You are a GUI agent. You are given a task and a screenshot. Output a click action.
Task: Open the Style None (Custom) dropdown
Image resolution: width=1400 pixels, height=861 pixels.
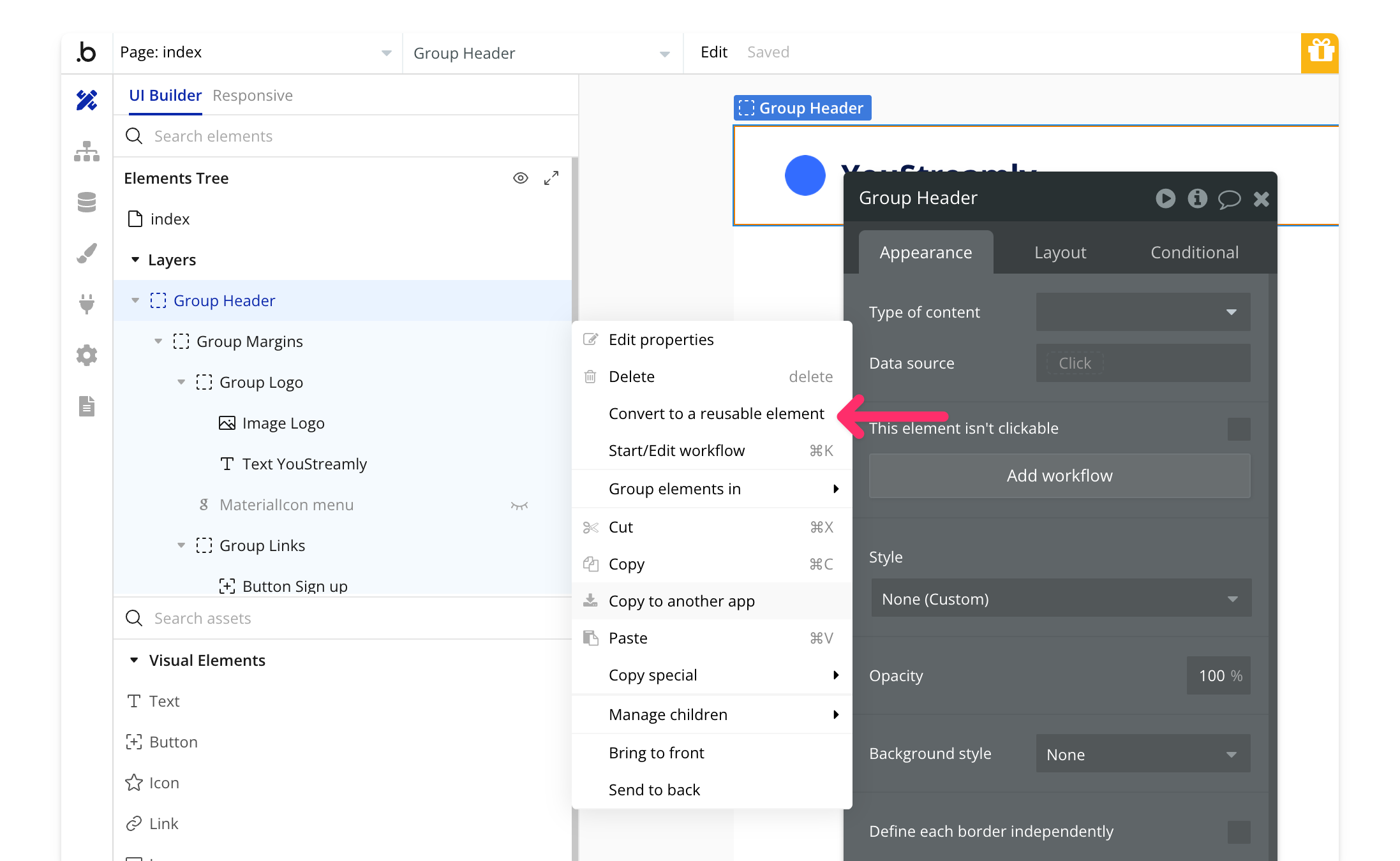[1061, 598]
